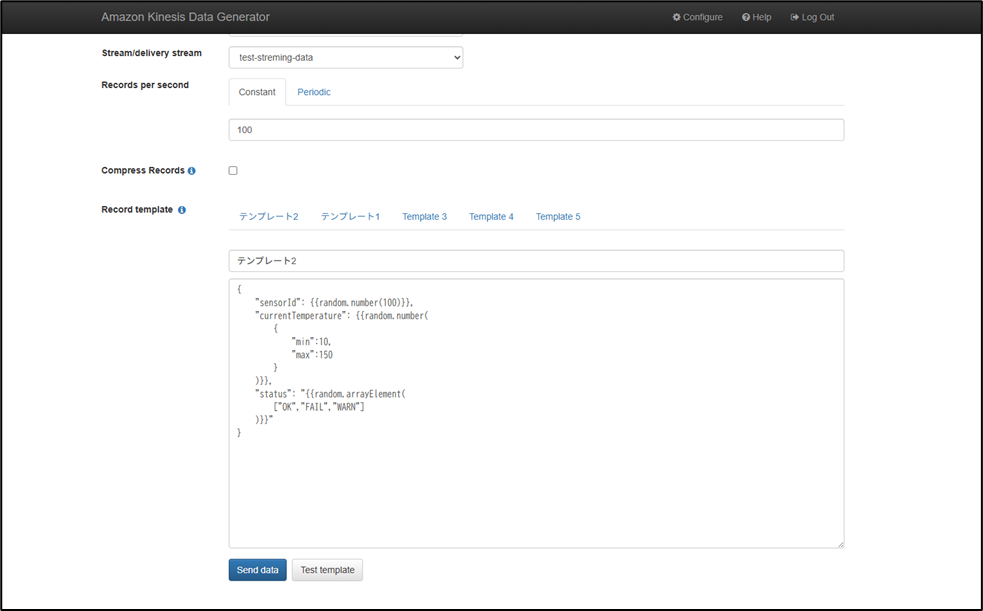Click the "max":150 line in the template
This screenshot has width=983, height=611.
(312, 355)
